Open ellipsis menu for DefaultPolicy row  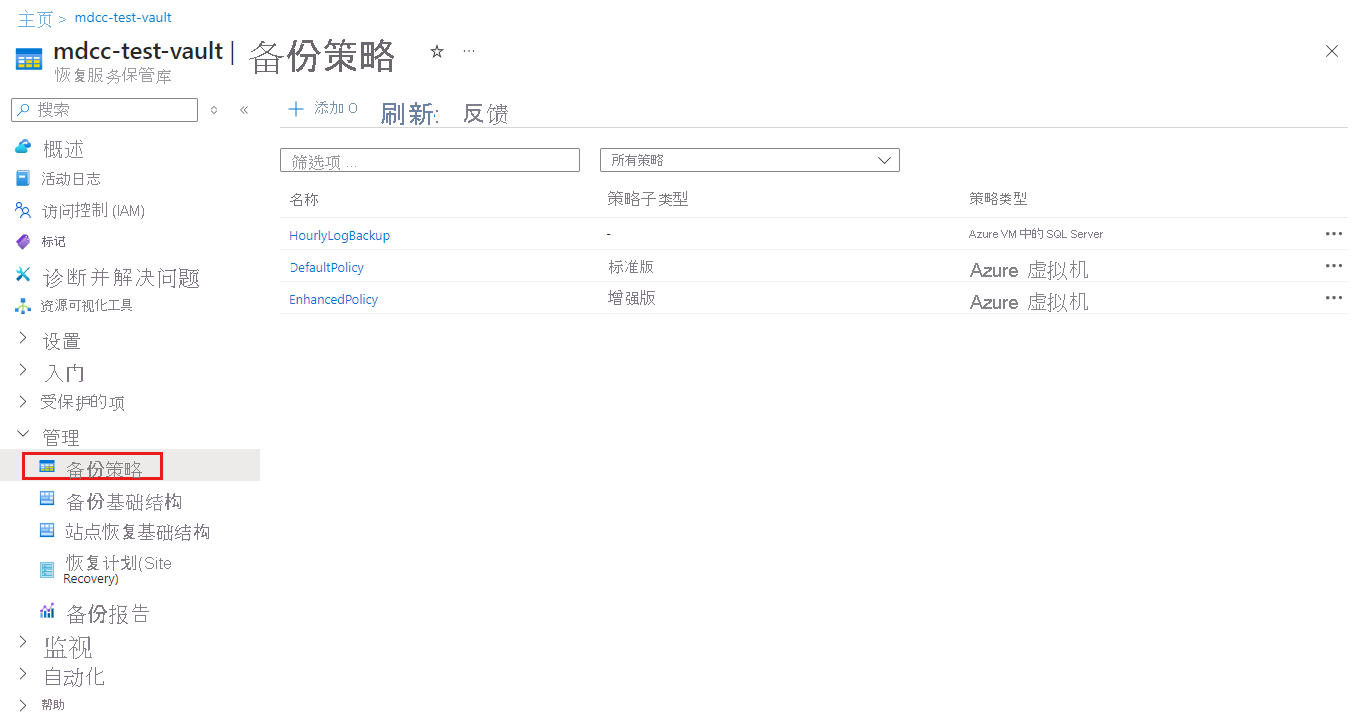tap(1333, 265)
